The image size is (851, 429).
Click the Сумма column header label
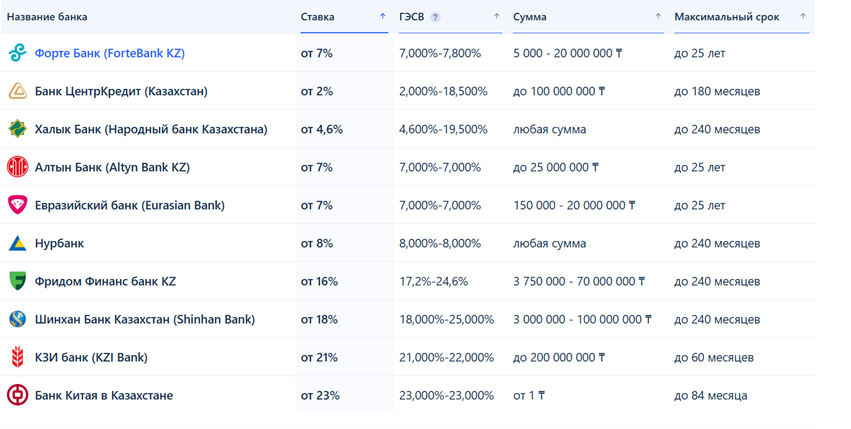point(530,17)
